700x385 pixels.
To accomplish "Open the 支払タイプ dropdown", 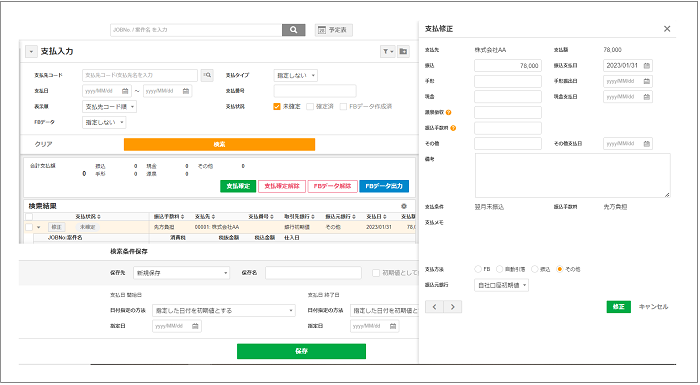I will point(296,75).
